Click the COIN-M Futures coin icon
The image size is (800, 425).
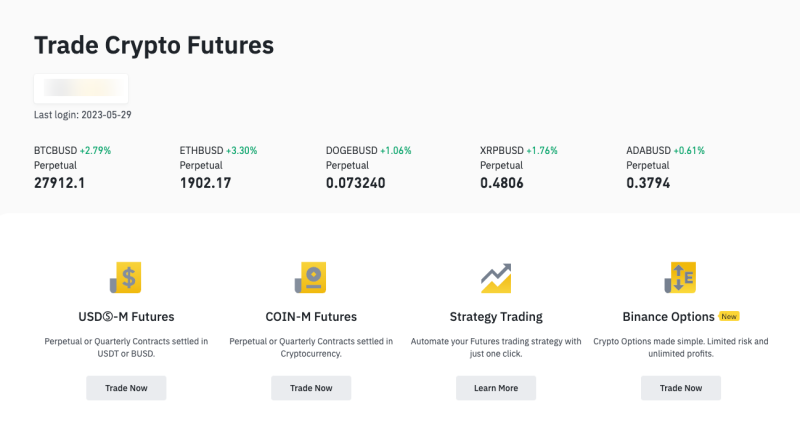(310, 278)
